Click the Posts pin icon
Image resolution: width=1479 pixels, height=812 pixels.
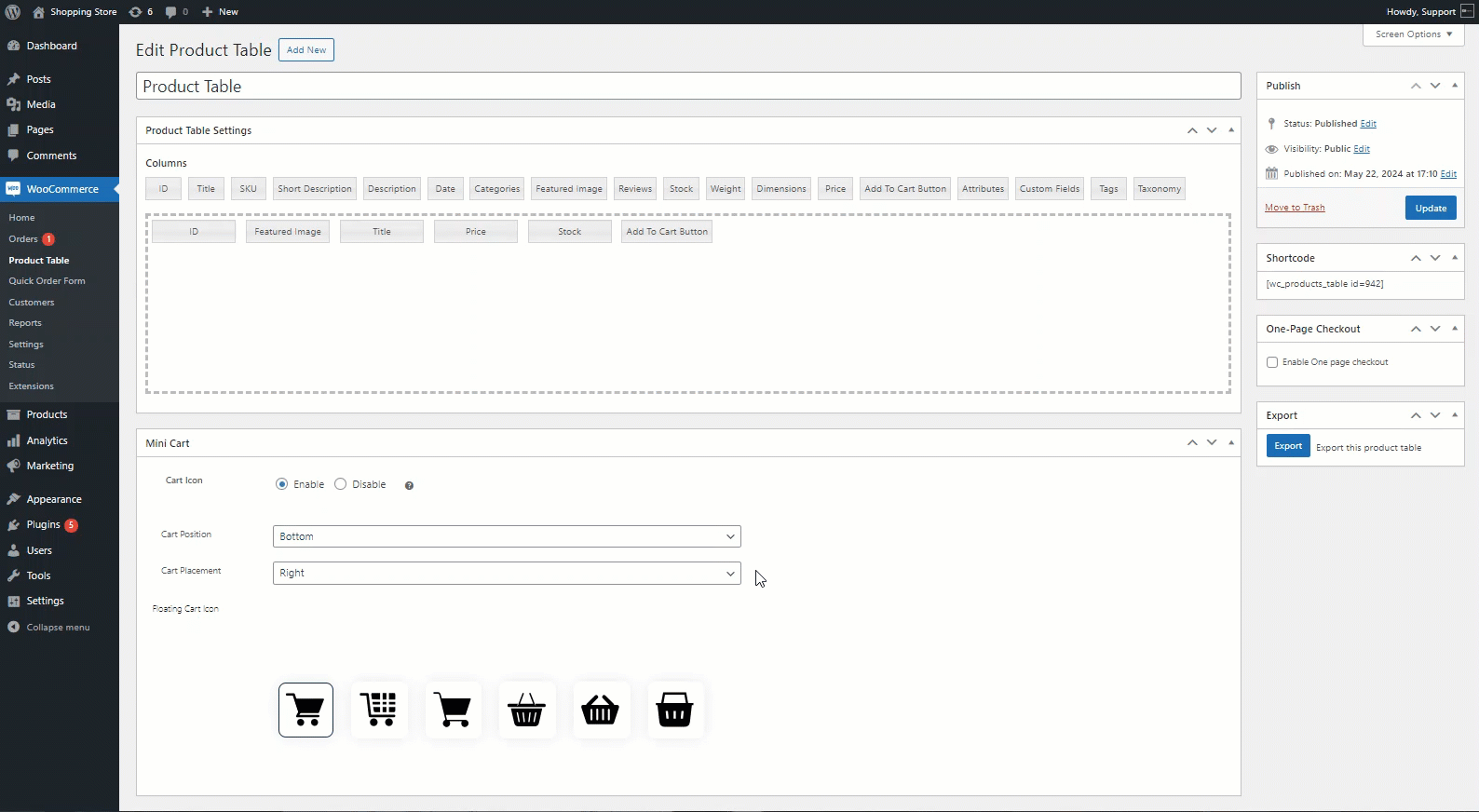13,79
